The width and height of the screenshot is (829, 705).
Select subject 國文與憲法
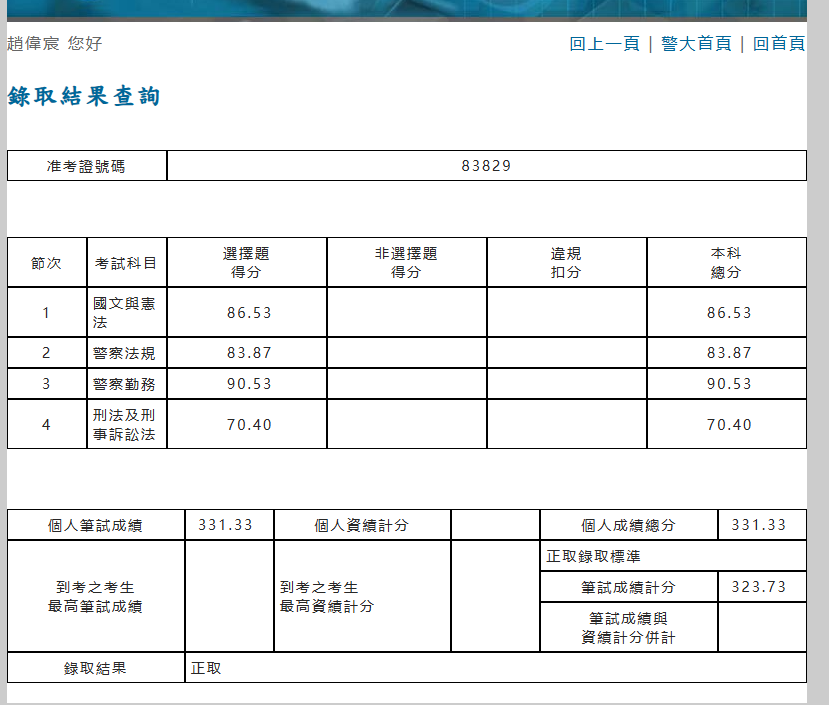click(x=124, y=313)
